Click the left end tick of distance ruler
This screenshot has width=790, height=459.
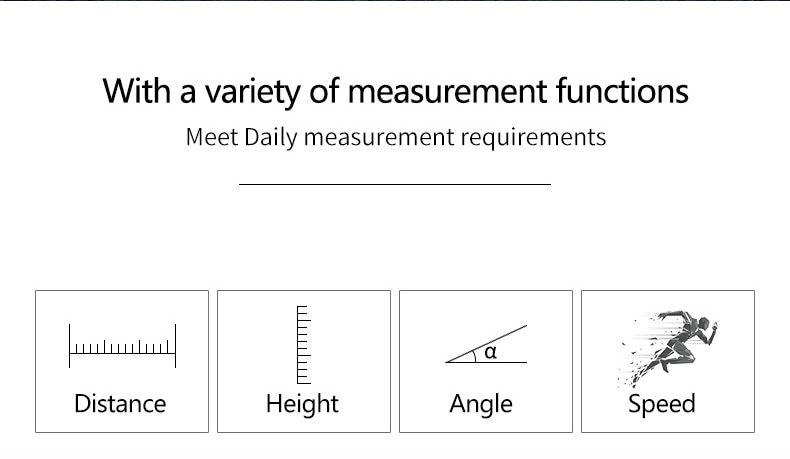coord(70,346)
